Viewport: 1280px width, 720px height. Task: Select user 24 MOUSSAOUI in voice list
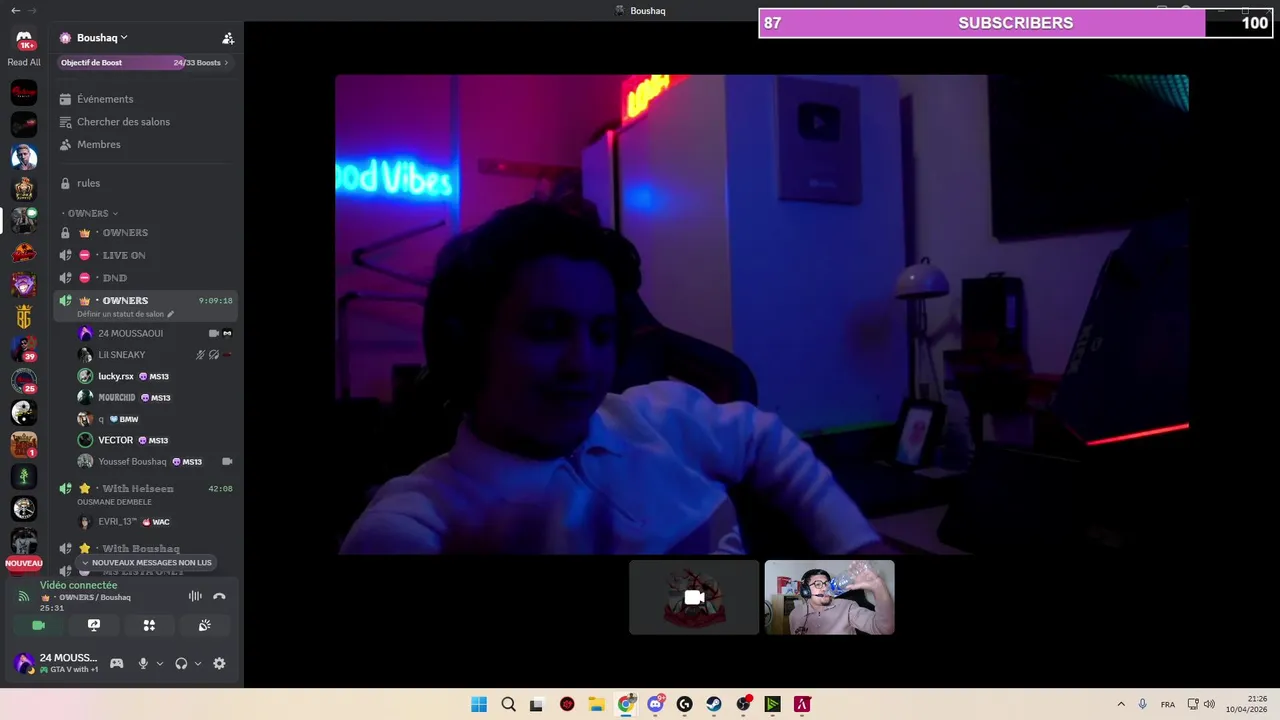pyautogui.click(x=155, y=333)
